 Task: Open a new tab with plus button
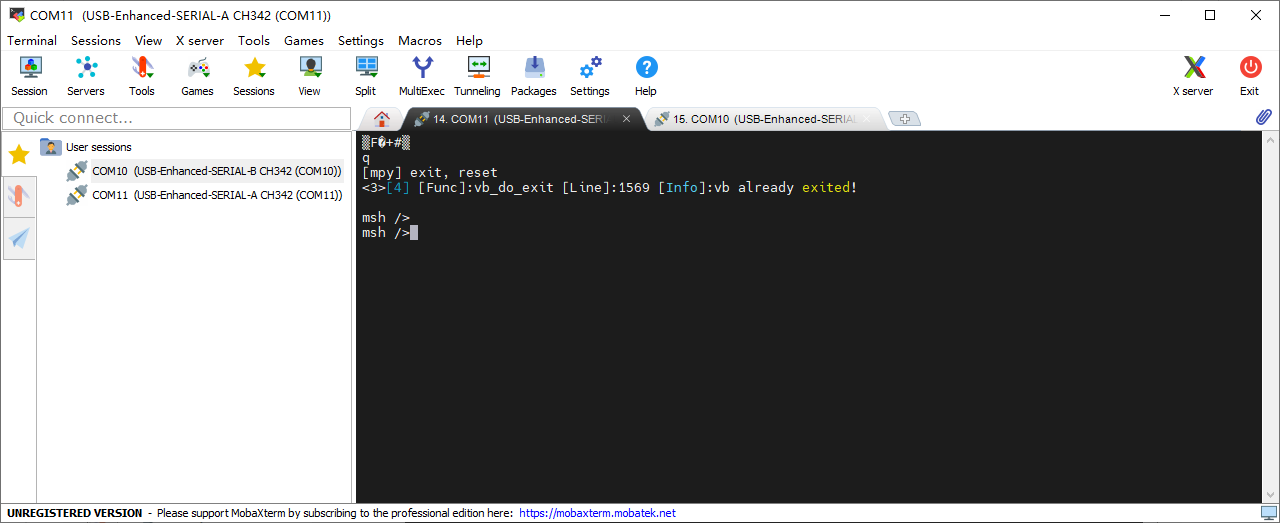pos(904,119)
